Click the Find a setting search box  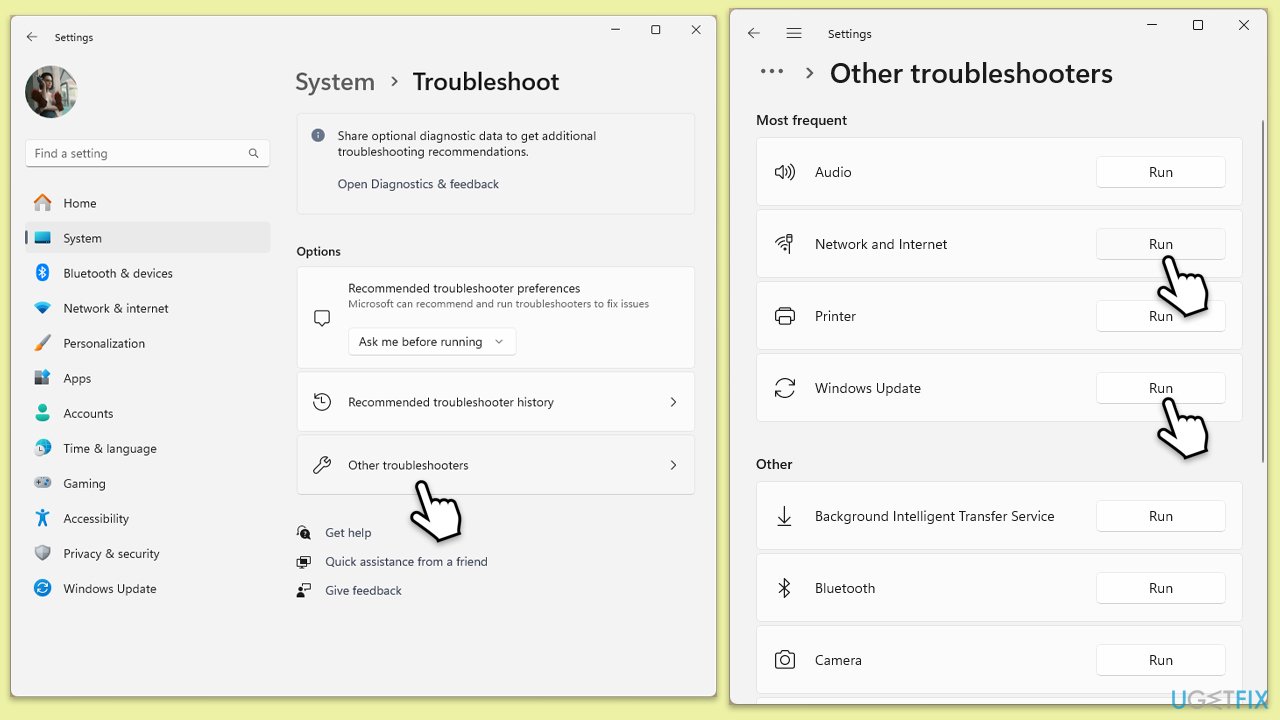click(138, 153)
